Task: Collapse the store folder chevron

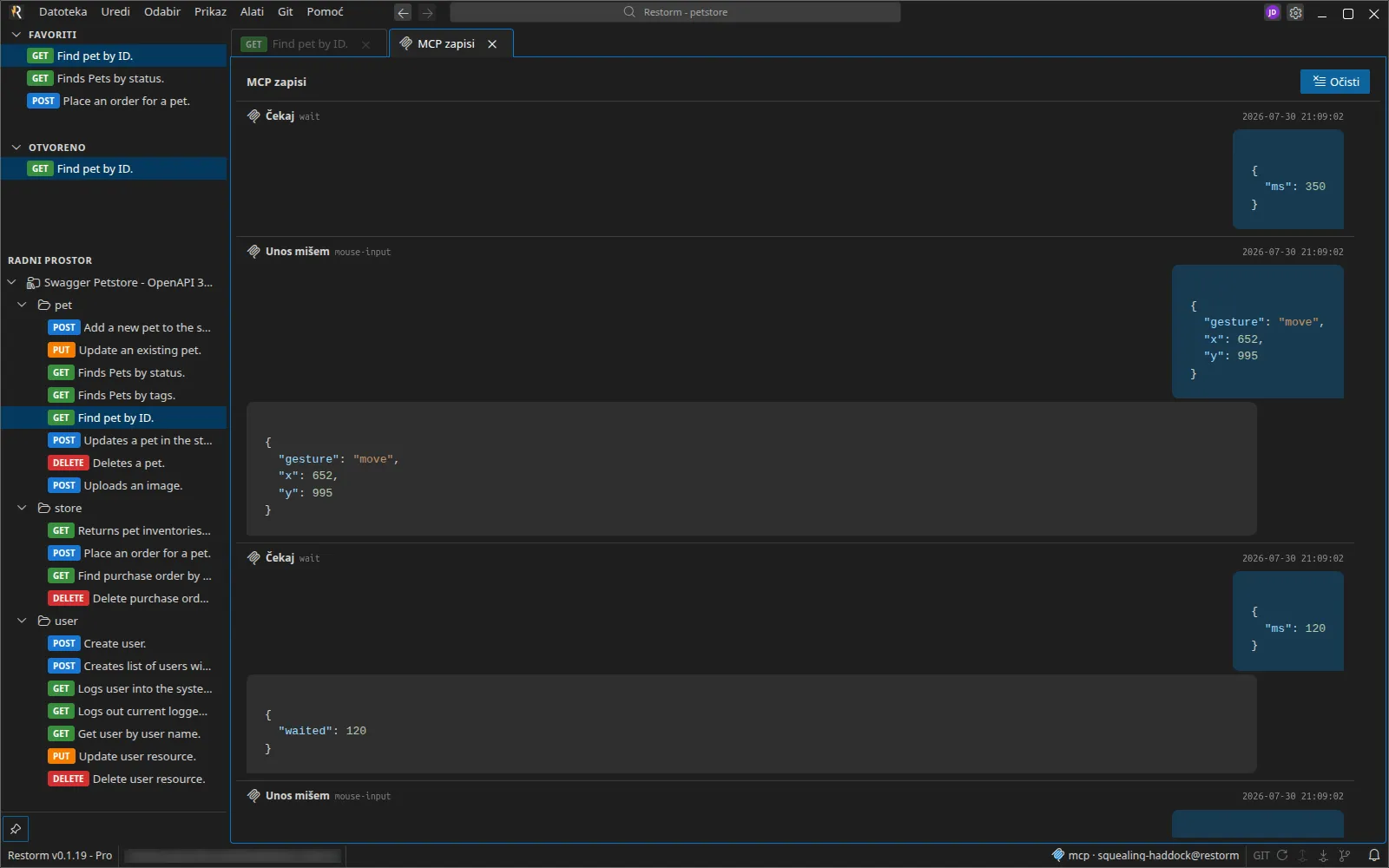Action: pos(22,508)
